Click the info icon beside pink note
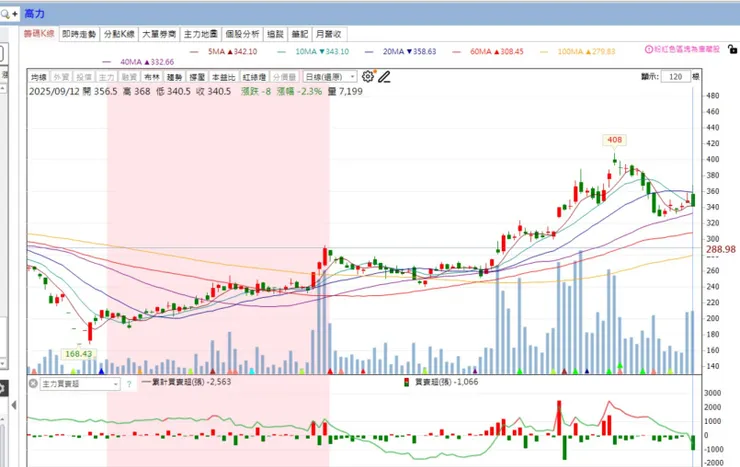This screenshot has height=467, width=740. pos(648,49)
